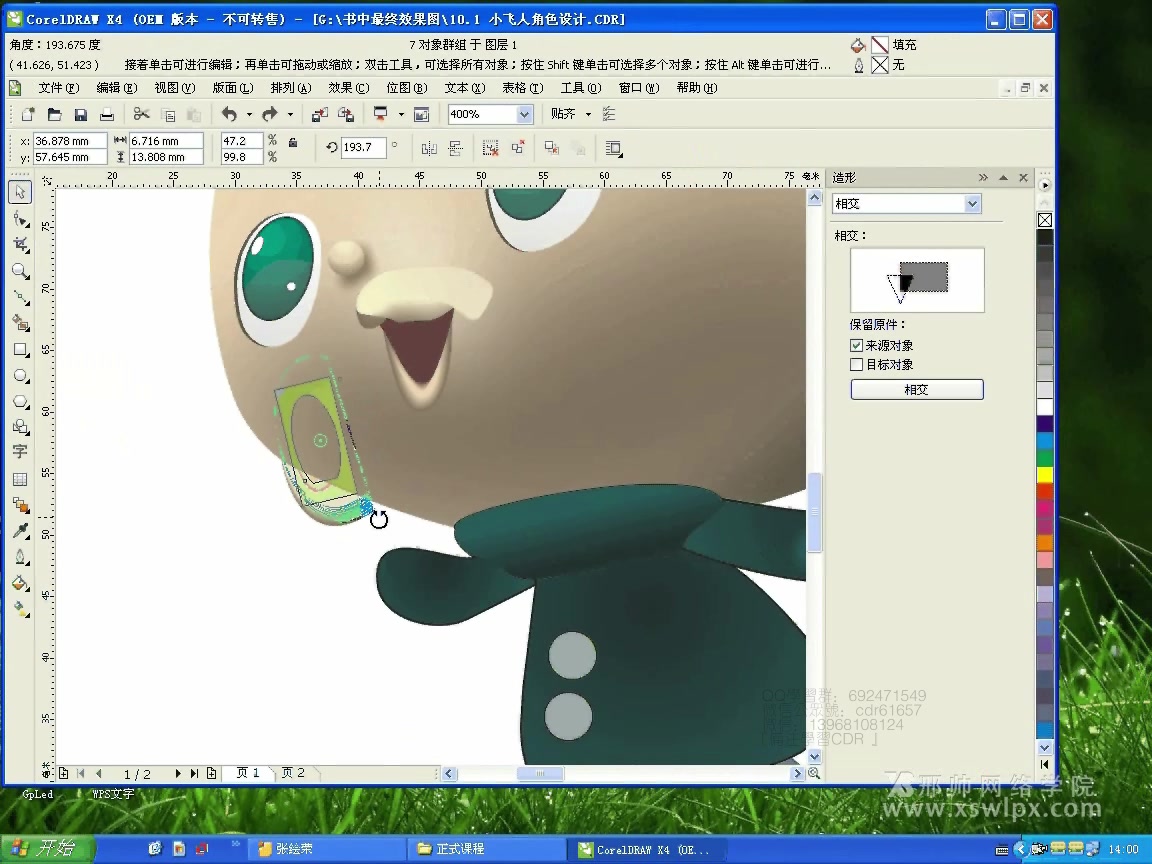Viewport: 1152px width, 864px height.
Task: Open the zoom level 400% dropdown
Action: (524, 114)
